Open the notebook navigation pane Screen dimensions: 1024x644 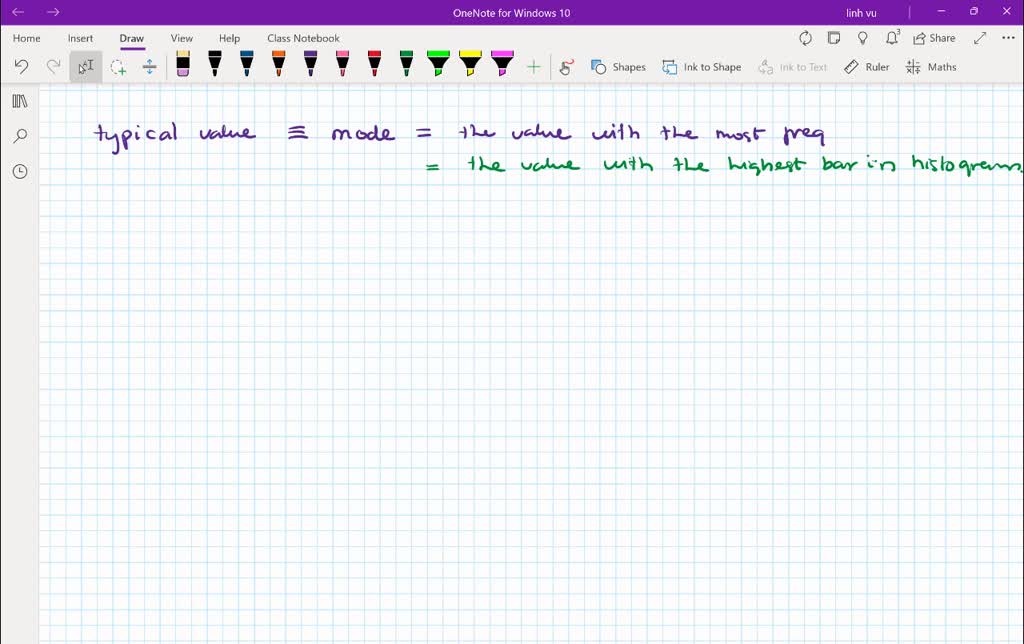[x=19, y=101]
